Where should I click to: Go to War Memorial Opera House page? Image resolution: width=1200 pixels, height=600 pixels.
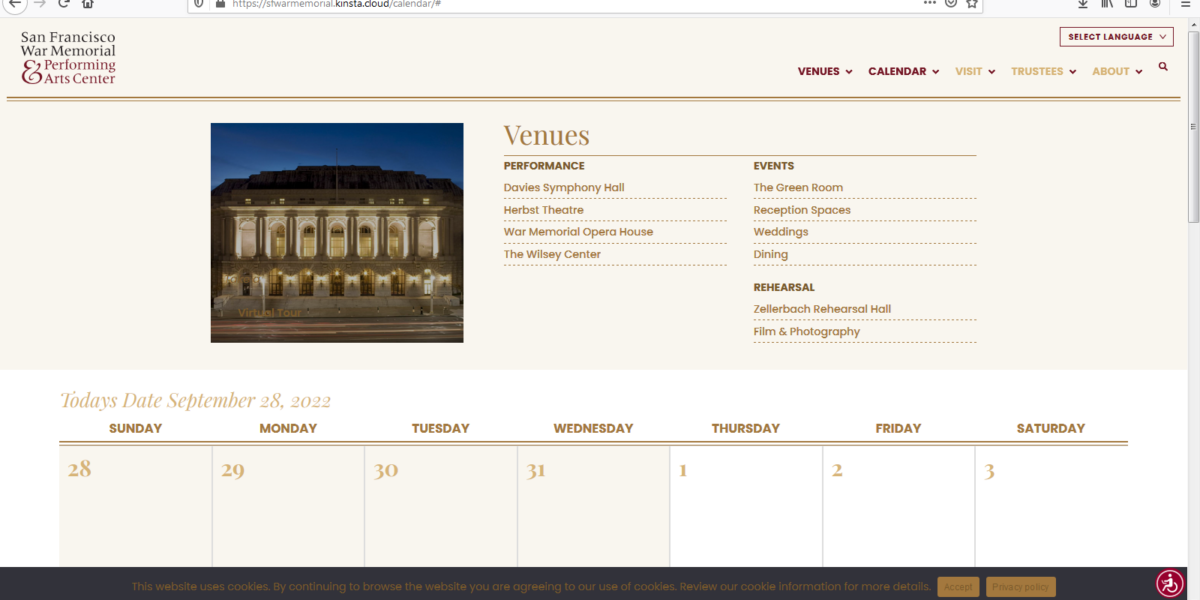[578, 232]
